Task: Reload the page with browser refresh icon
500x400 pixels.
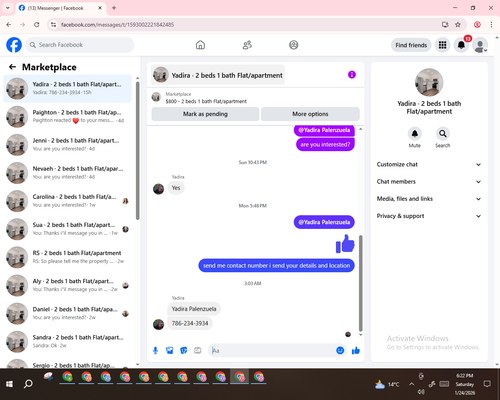Action: (37, 25)
